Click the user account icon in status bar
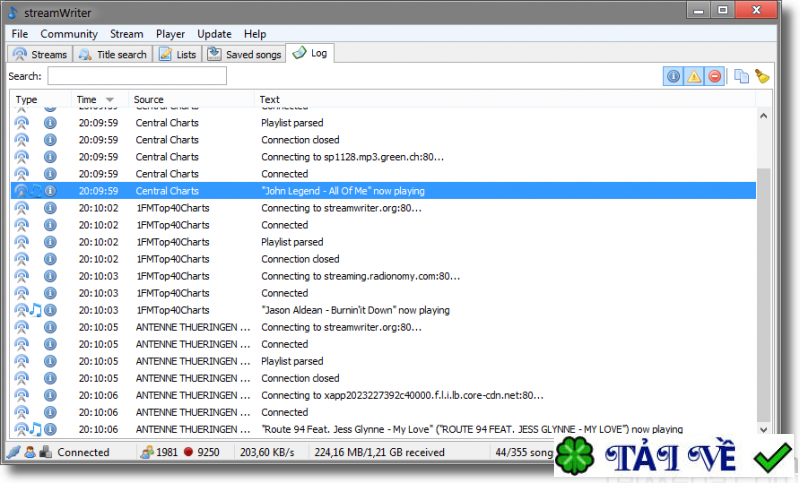This screenshot has width=800, height=483. (x=30, y=452)
